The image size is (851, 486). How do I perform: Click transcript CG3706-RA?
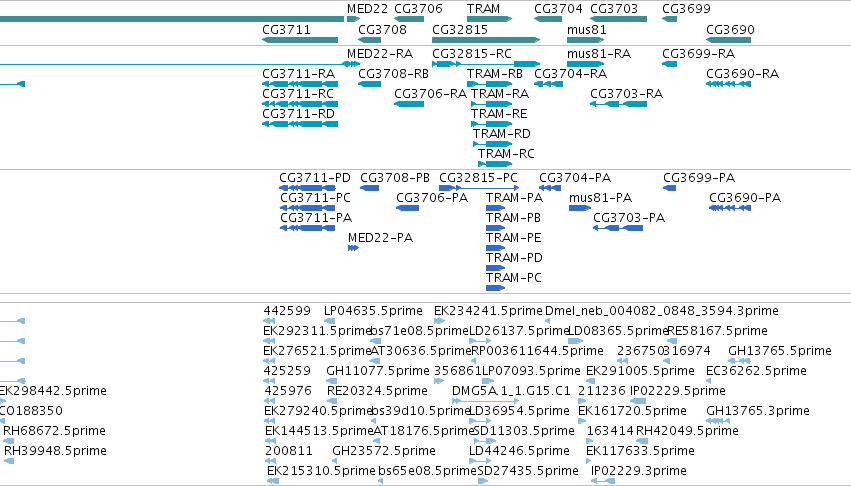coord(430,94)
